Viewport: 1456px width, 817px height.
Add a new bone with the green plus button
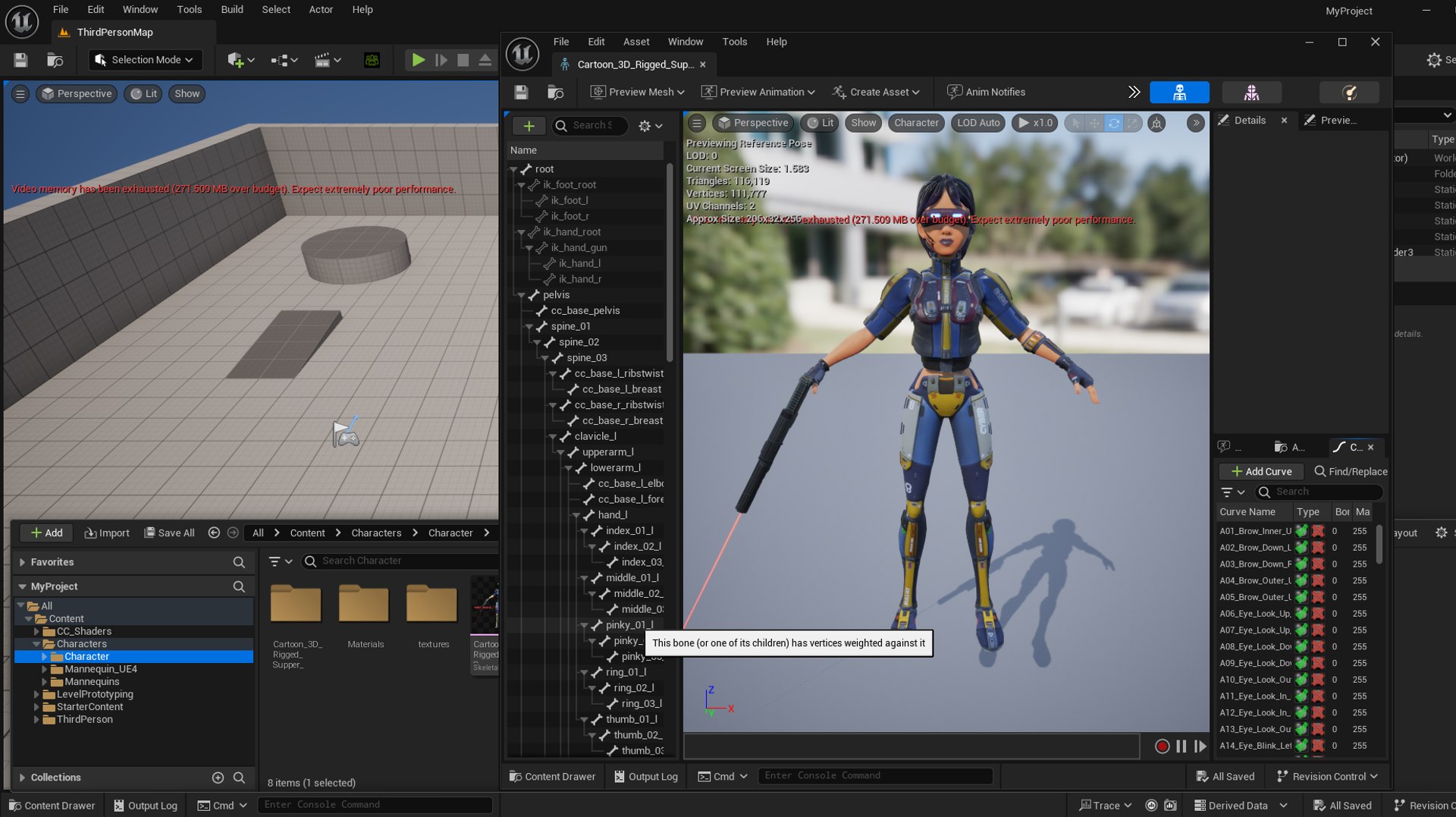tap(529, 125)
